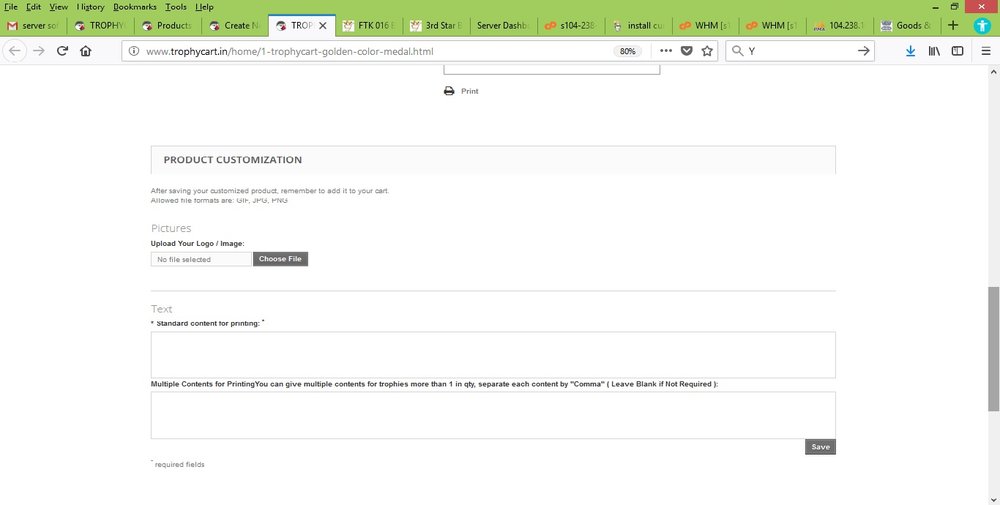Click the Choose File button
The width and height of the screenshot is (1000, 505).
pyautogui.click(x=281, y=259)
